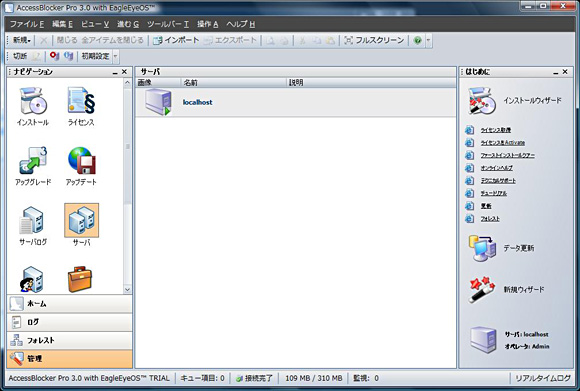Click the briefcase icon in the navigation pane

(x=80, y=279)
